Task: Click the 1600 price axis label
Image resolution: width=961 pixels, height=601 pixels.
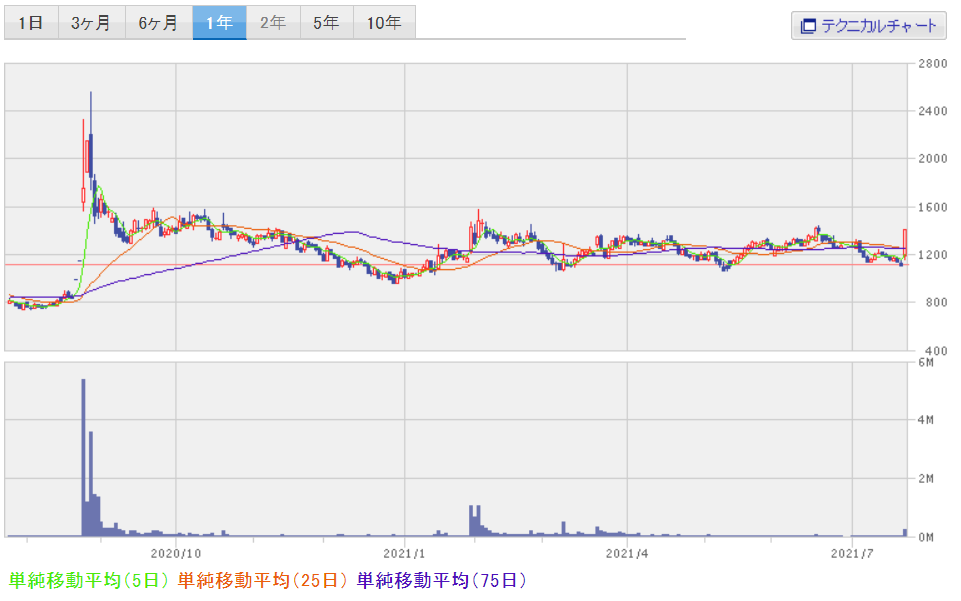Action: click(933, 207)
